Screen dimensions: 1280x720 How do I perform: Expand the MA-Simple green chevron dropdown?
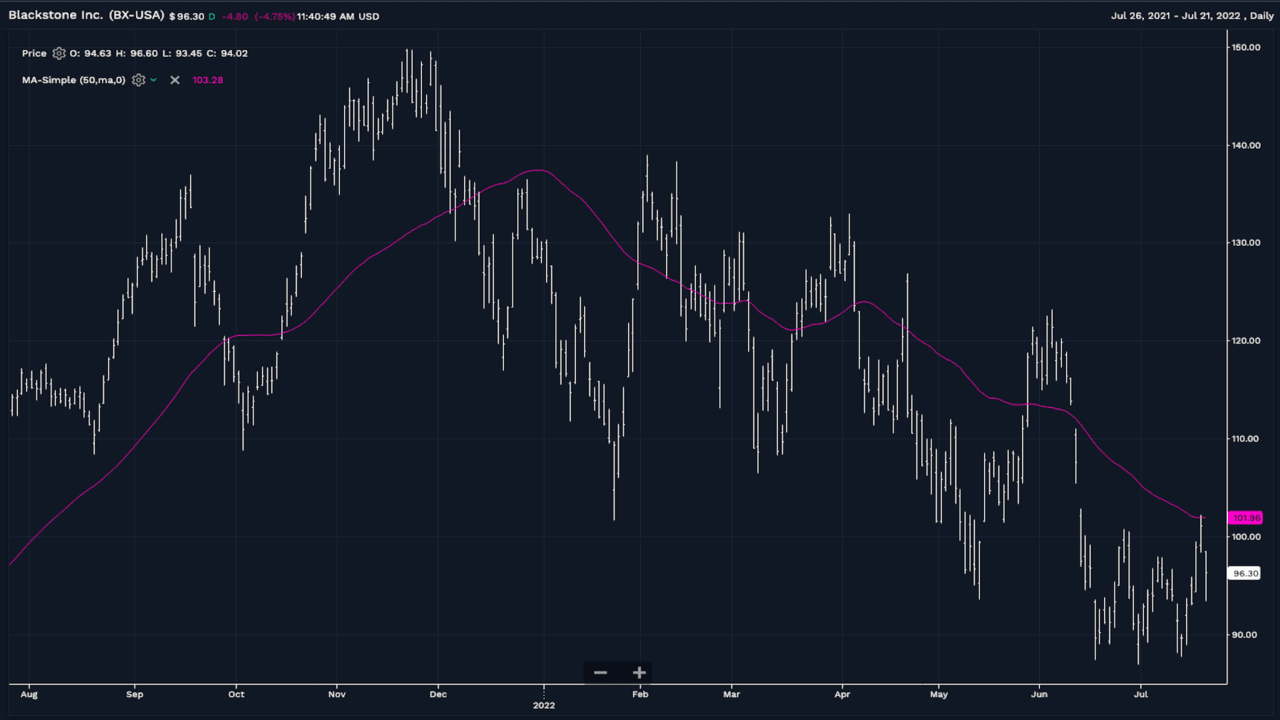point(153,80)
